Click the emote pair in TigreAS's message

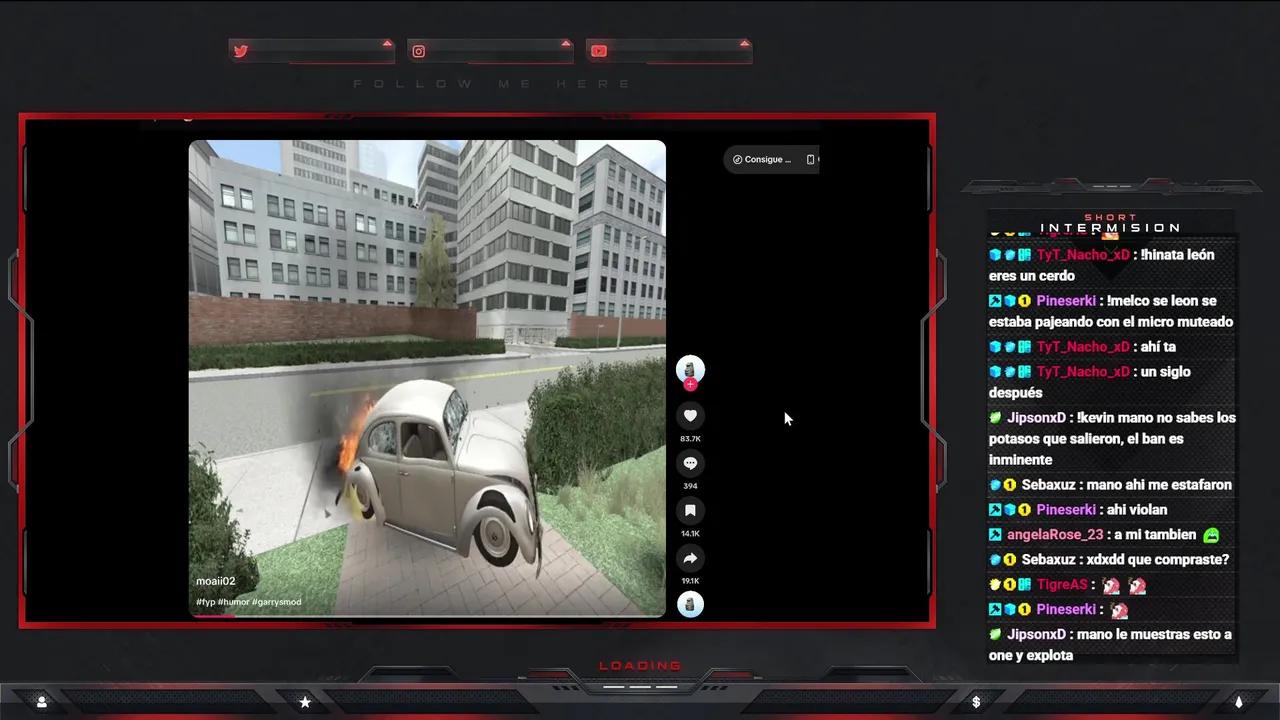point(1123,585)
